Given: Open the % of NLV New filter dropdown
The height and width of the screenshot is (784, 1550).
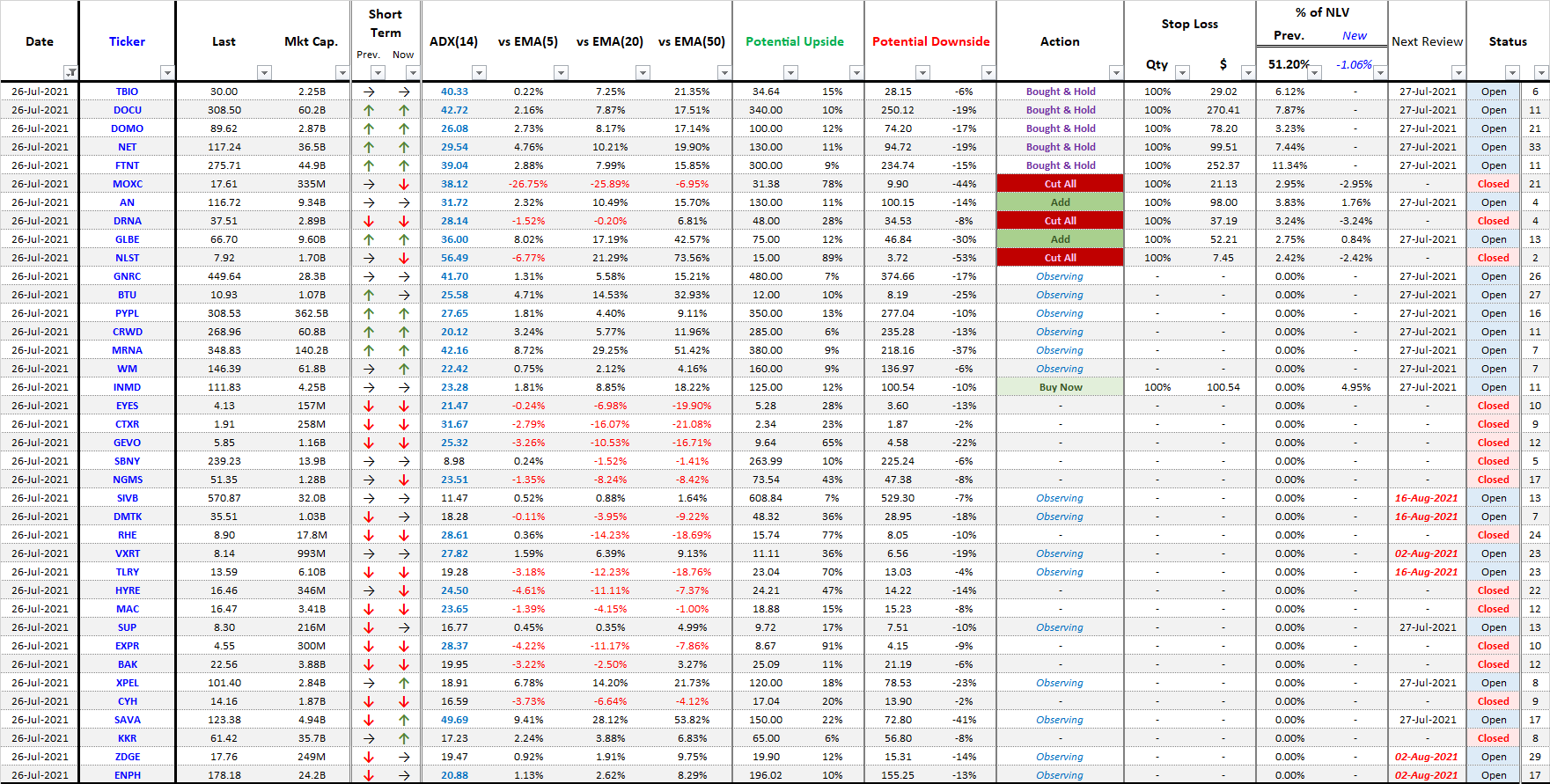Looking at the screenshot, I should point(1380,72).
